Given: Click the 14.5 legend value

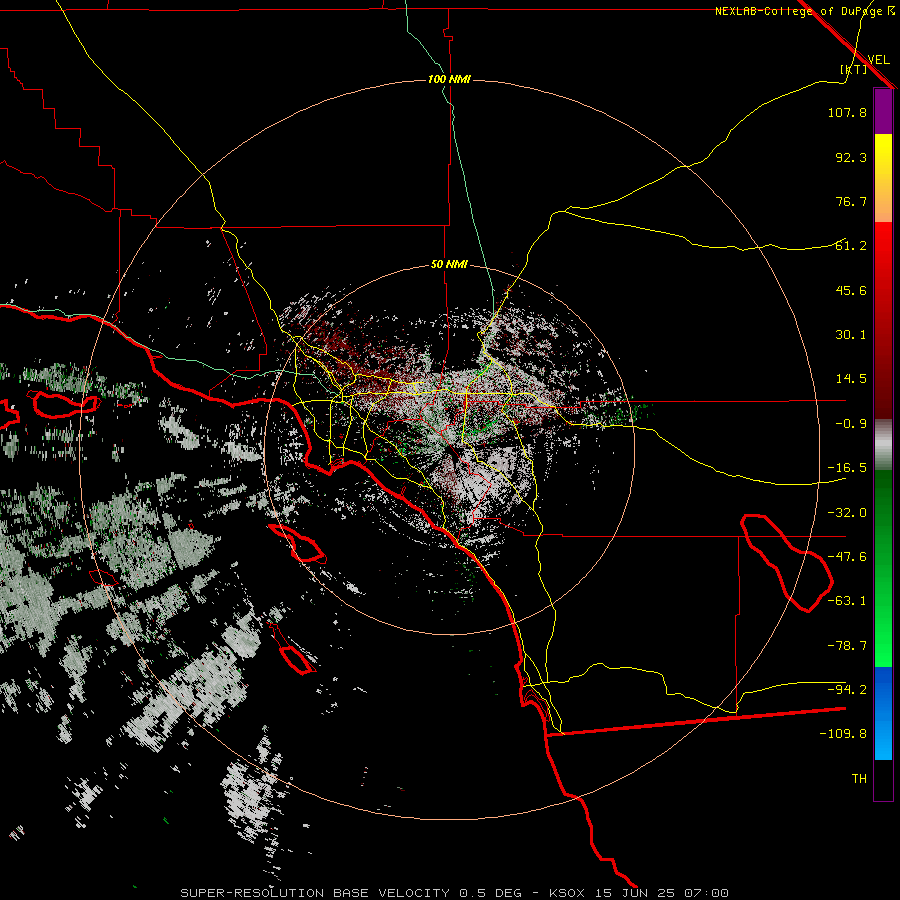Looking at the screenshot, I should point(851,379).
